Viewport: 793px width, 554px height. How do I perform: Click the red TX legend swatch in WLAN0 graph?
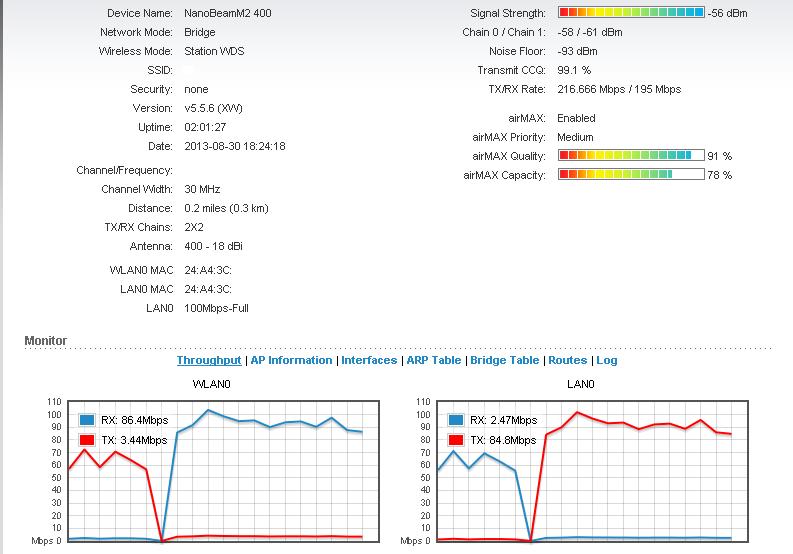tap(85, 440)
